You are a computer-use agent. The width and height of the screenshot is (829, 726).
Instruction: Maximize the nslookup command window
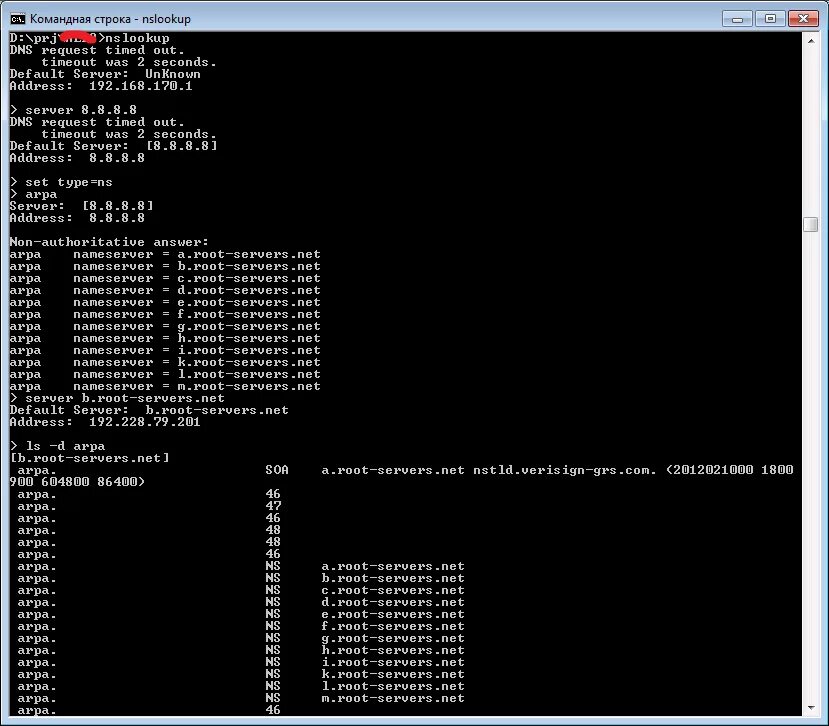point(770,19)
